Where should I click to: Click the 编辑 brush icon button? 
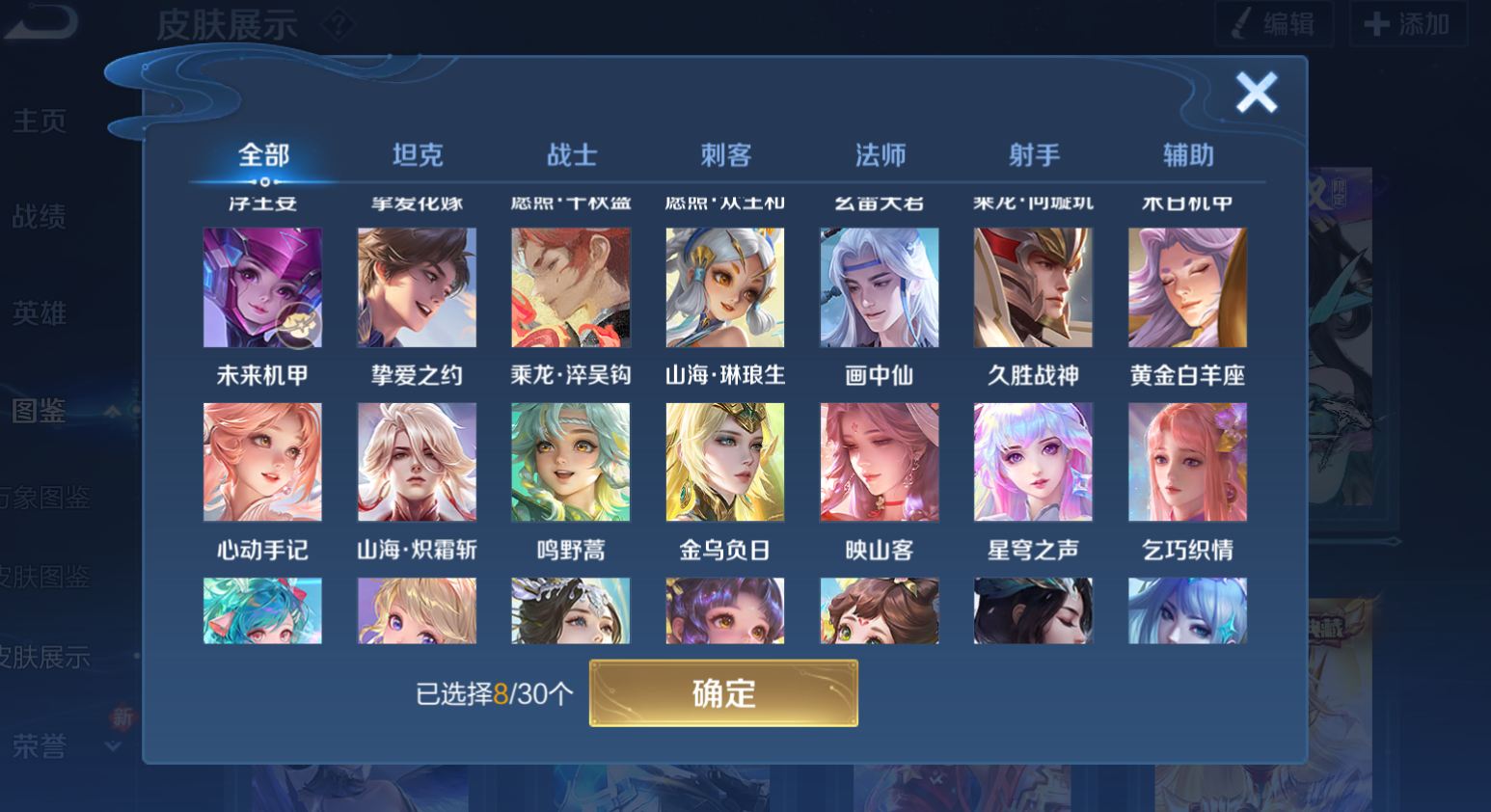click(1274, 23)
